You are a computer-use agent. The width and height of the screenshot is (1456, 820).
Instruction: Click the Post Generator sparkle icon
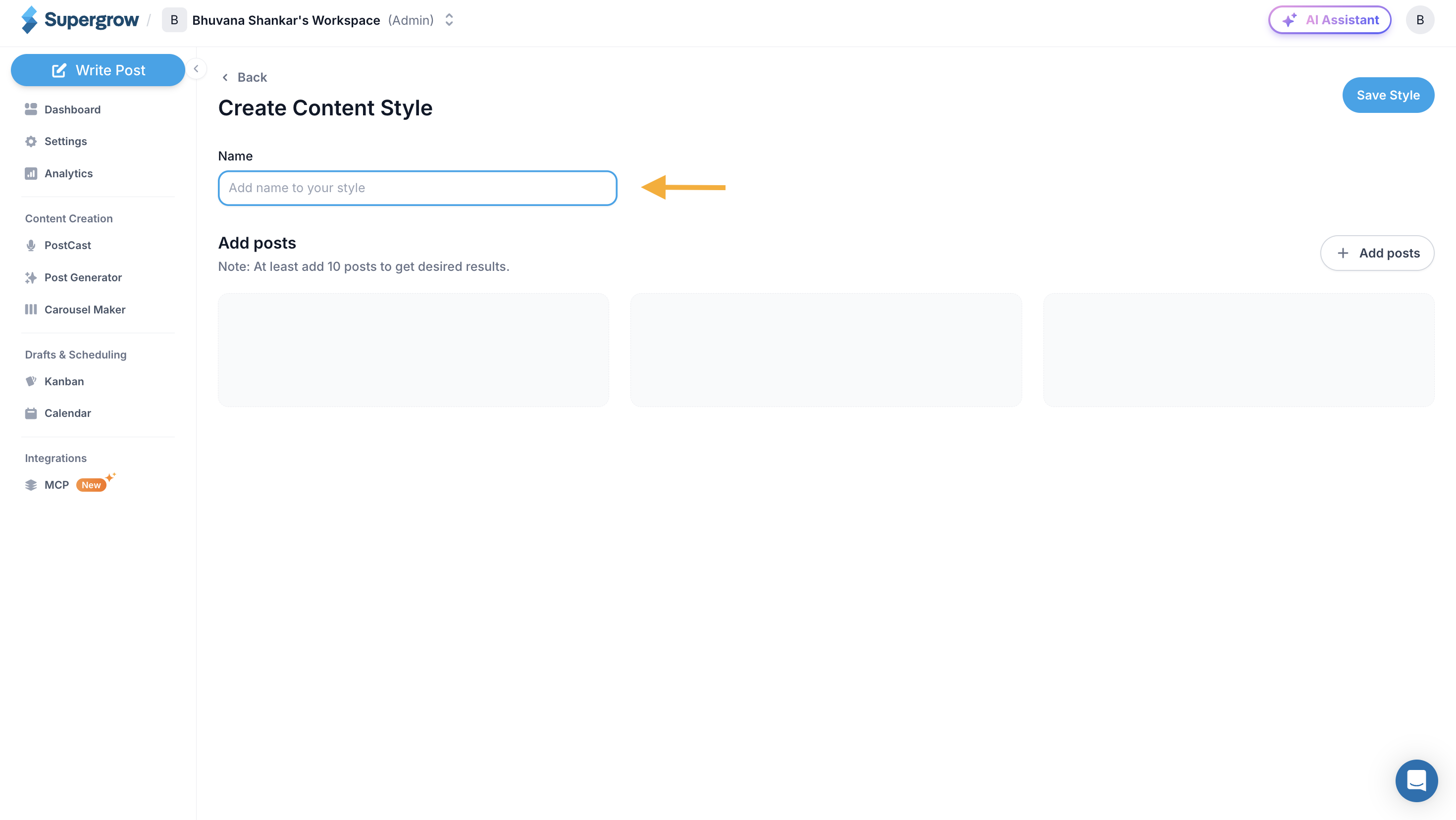[x=31, y=277]
